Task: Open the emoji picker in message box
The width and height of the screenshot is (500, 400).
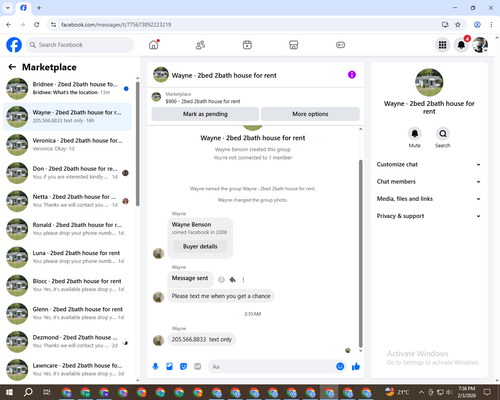Action: click(340, 367)
